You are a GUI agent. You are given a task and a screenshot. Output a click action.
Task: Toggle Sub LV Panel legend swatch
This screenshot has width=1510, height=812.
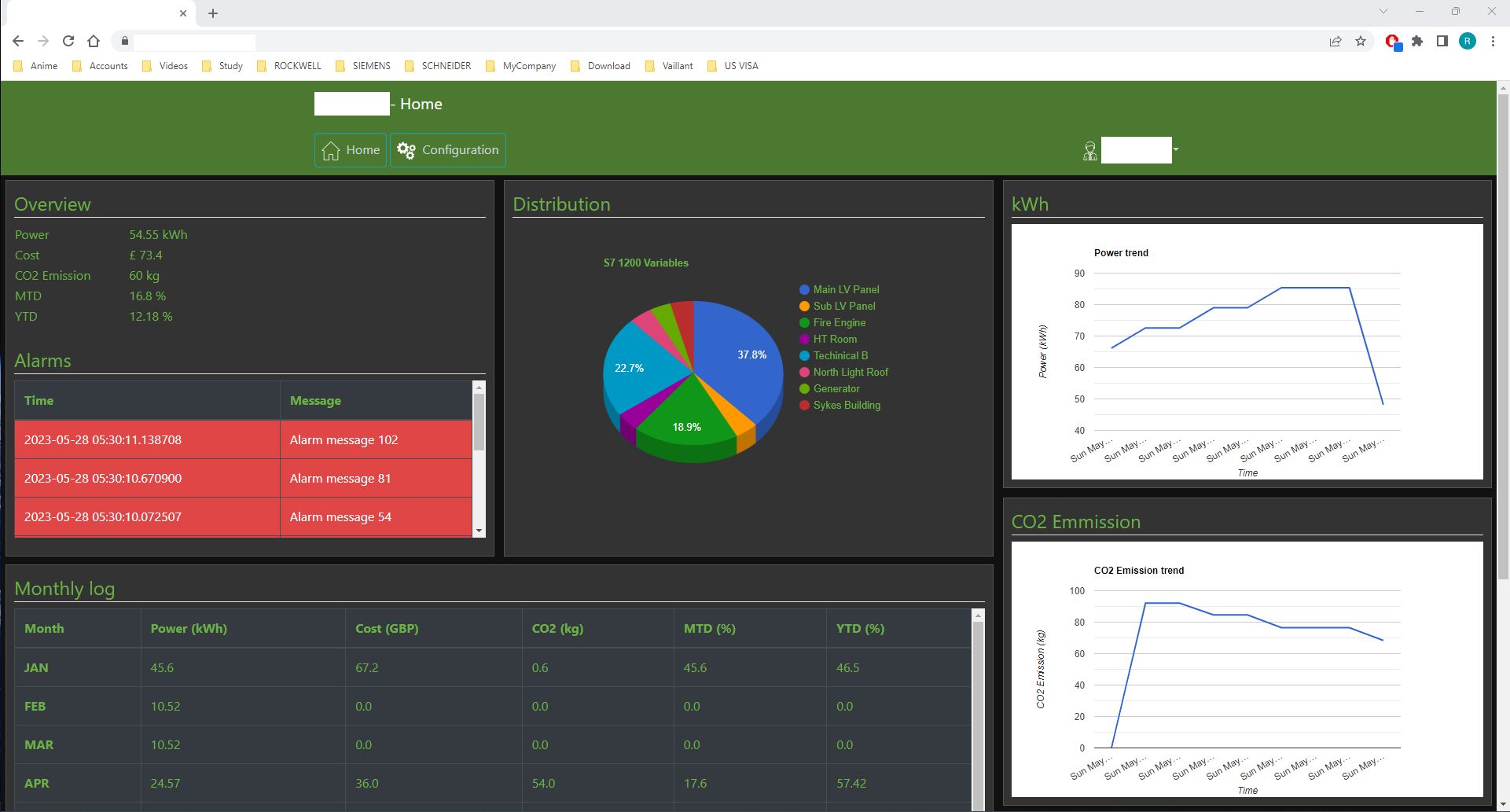[x=804, y=307]
